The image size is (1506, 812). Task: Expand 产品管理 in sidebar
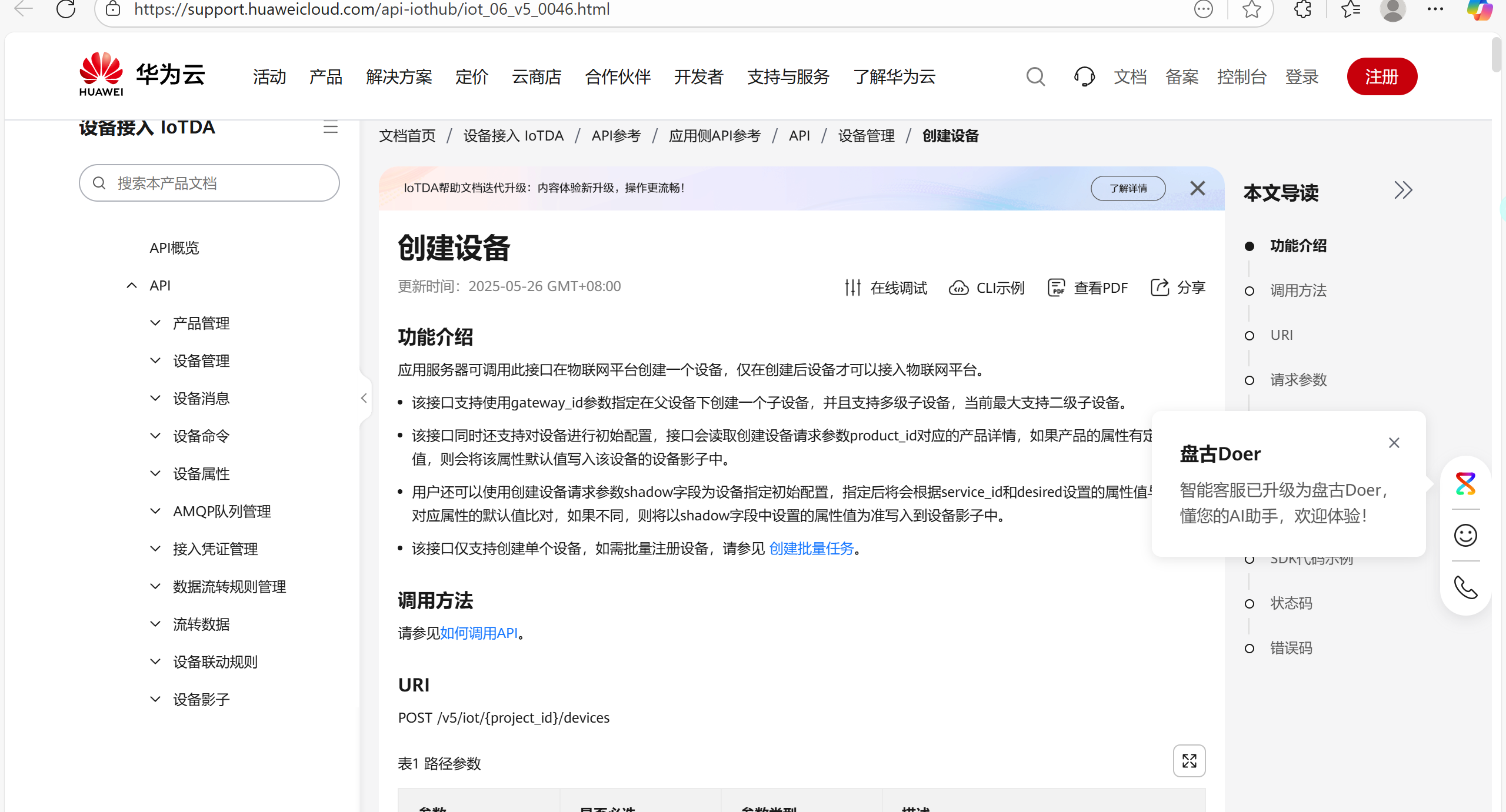pos(155,323)
